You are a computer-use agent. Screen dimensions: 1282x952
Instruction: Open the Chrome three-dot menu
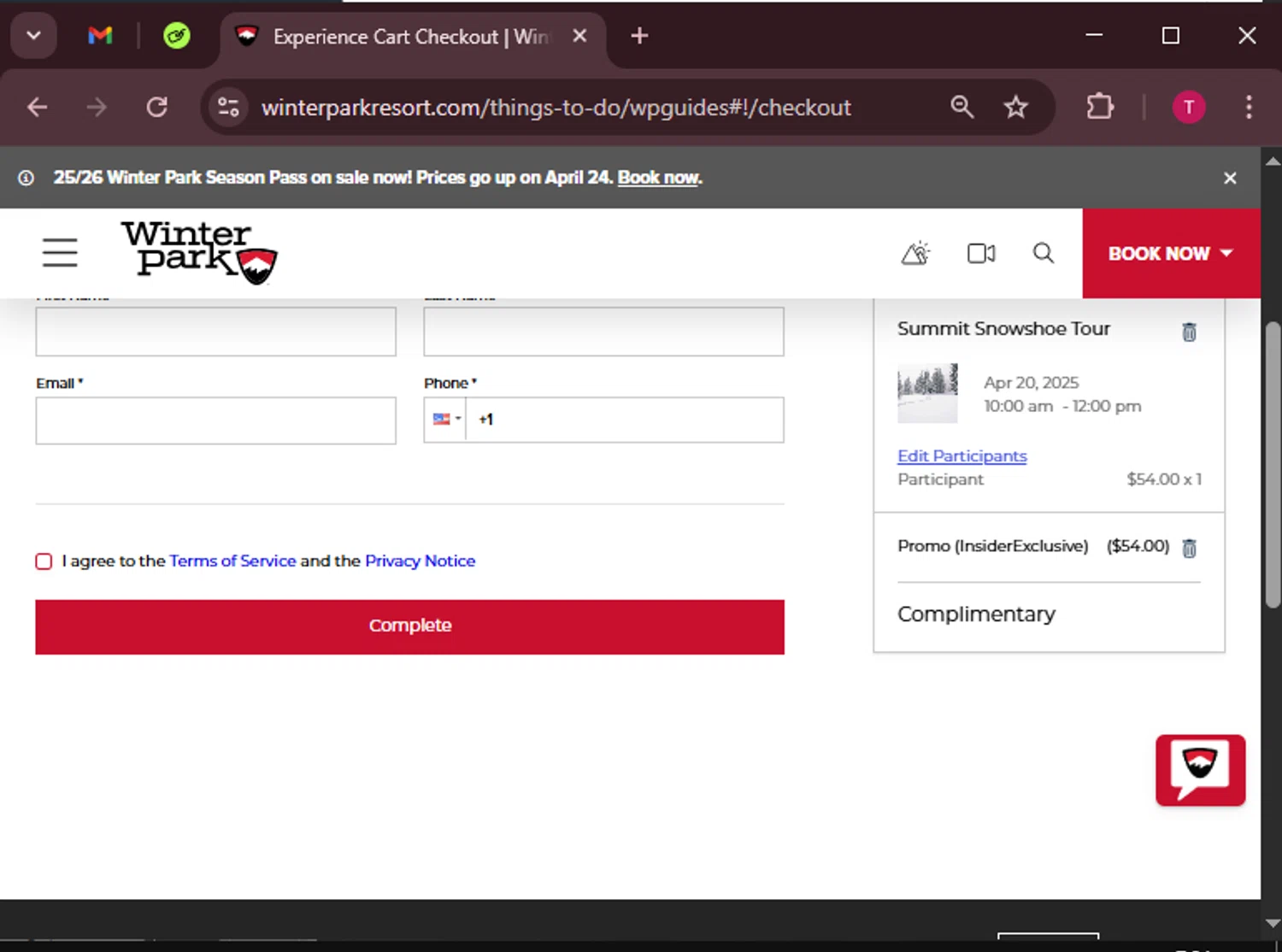(1249, 107)
